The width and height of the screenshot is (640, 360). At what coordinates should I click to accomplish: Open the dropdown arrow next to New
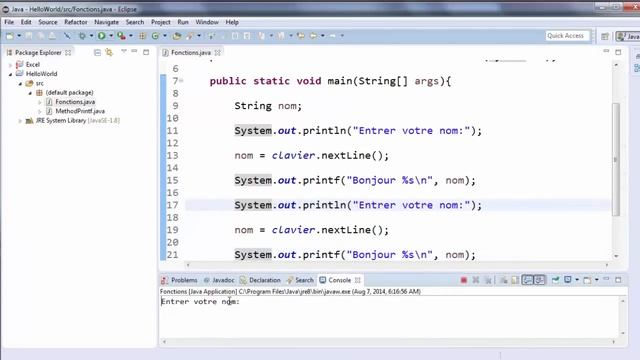pyautogui.click(x=19, y=36)
